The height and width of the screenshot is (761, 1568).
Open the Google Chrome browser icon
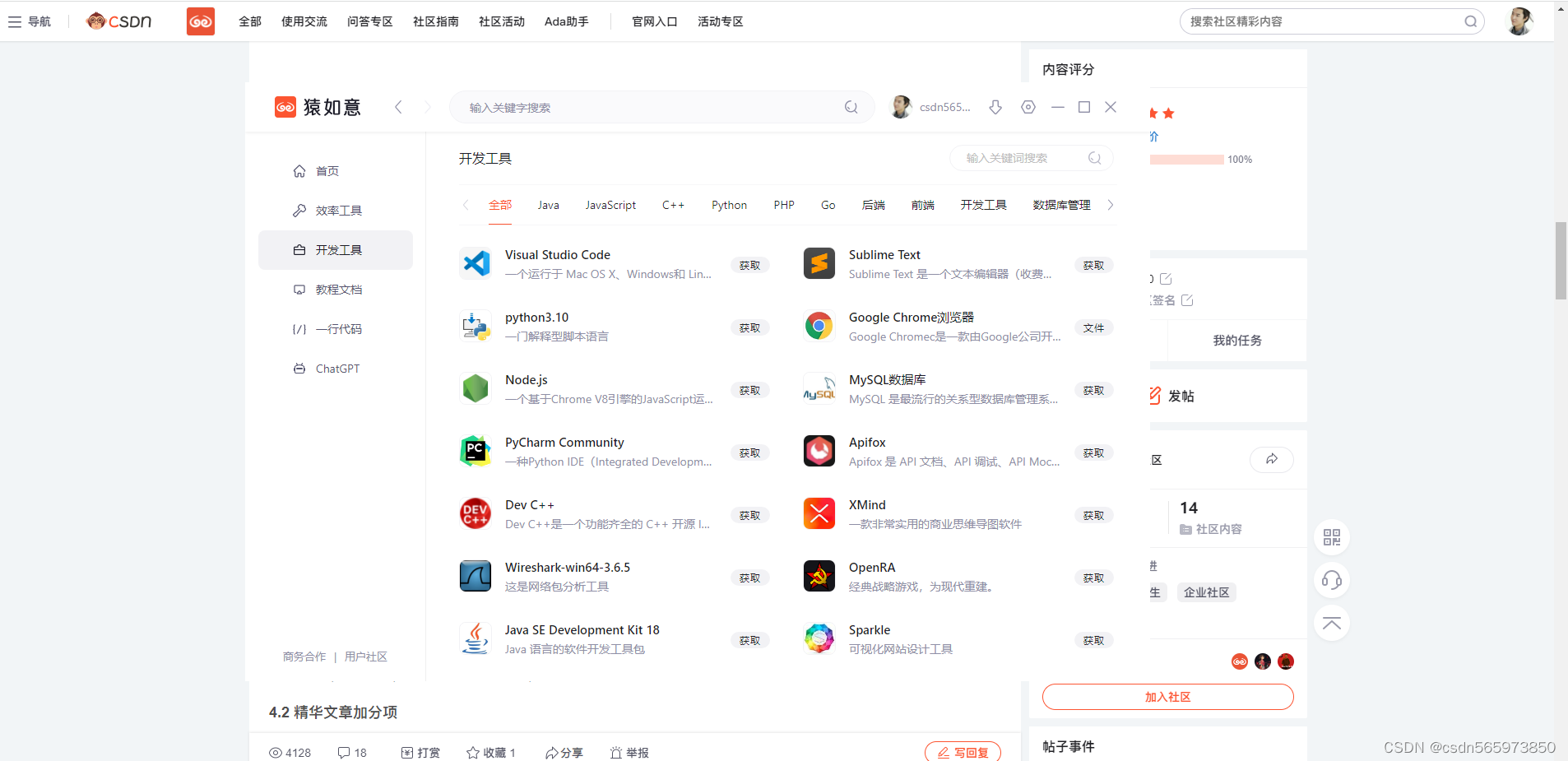(x=819, y=326)
